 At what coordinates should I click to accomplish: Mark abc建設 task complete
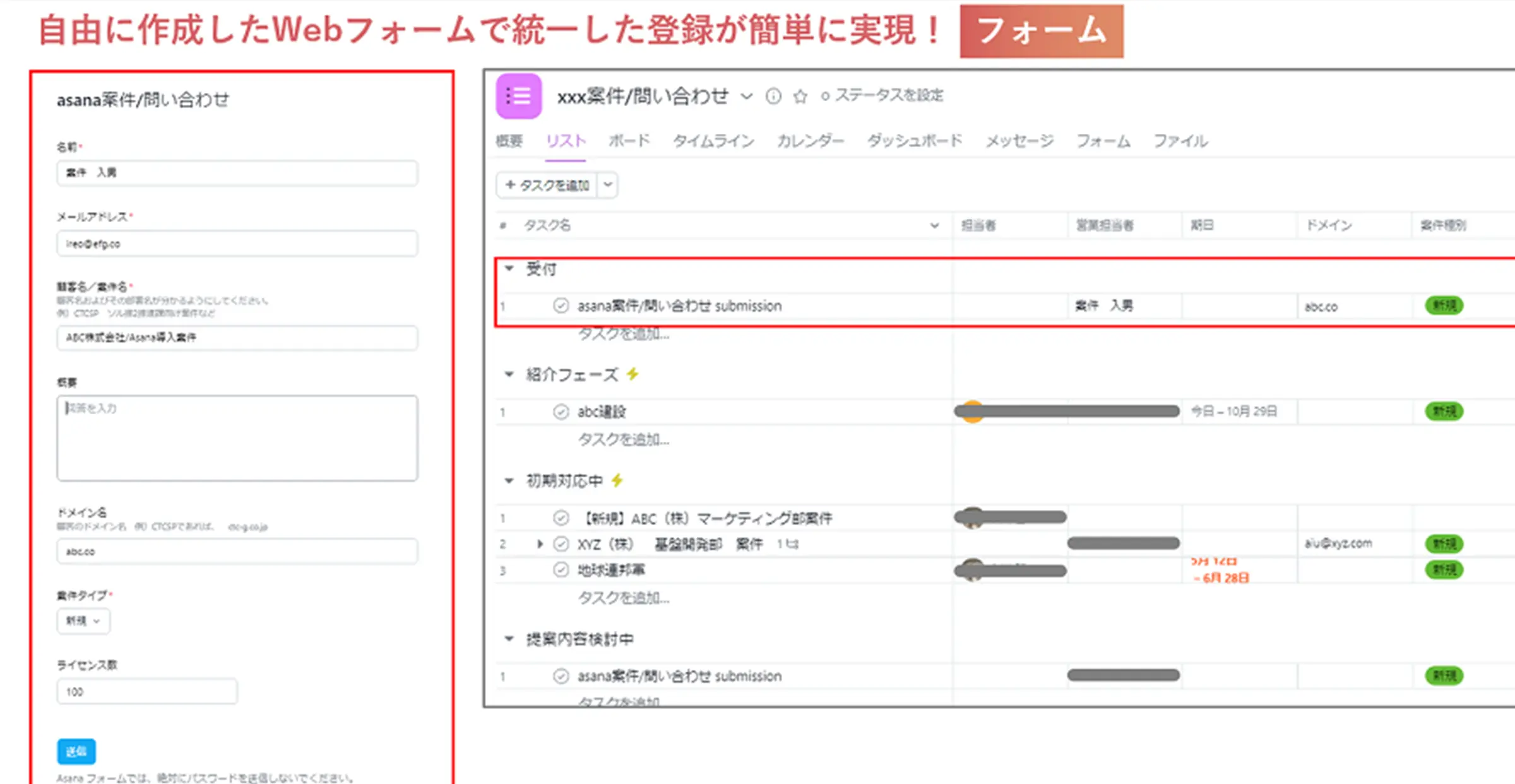pos(561,412)
